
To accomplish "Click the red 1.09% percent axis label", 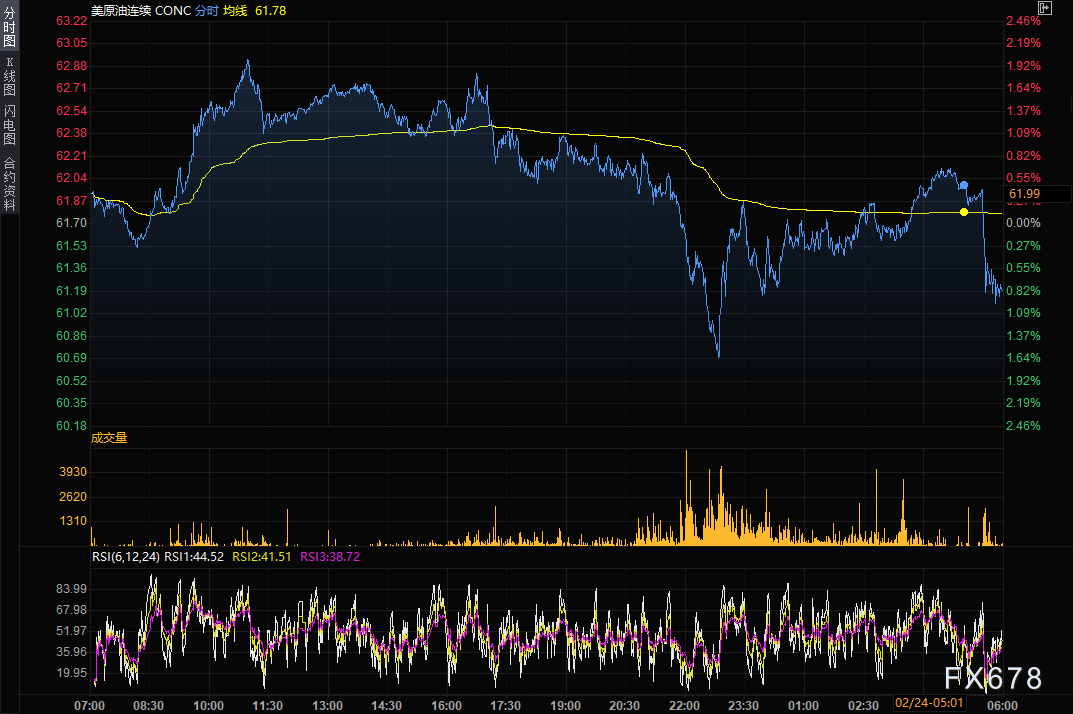I will [1023, 133].
